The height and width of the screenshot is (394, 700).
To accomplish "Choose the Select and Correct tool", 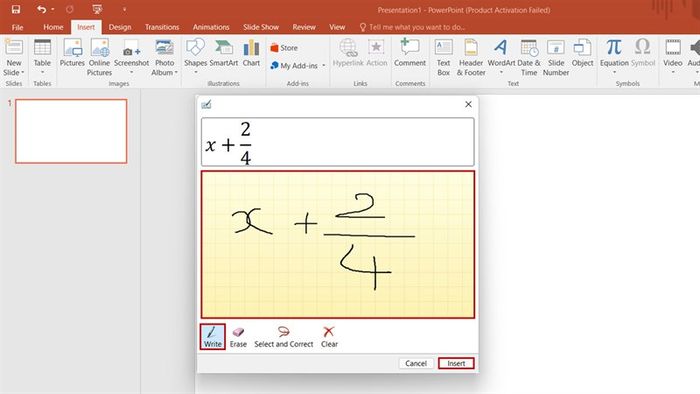I will pyautogui.click(x=283, y=337).
